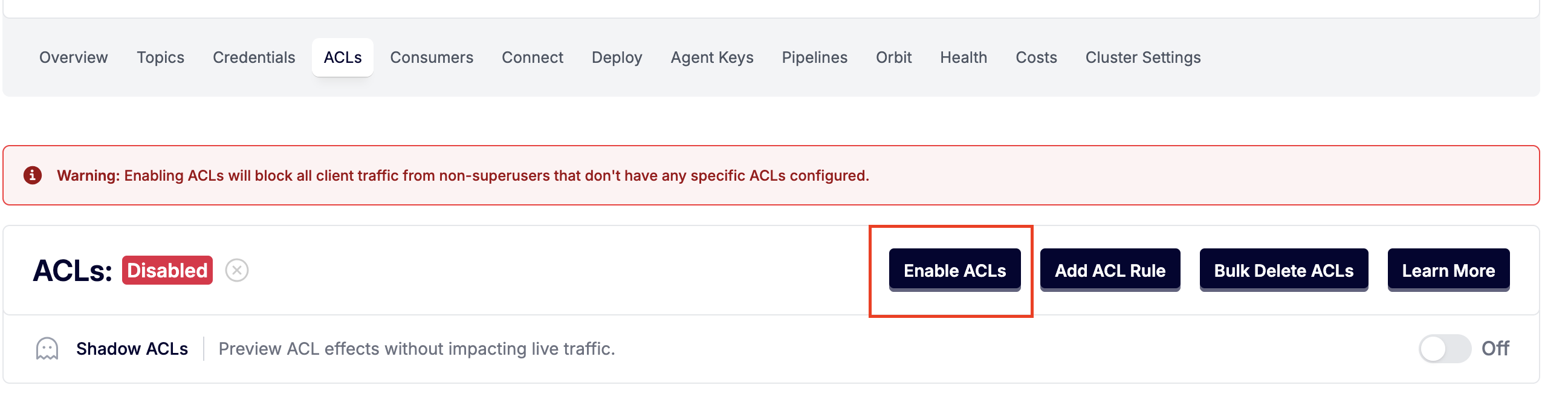Click Bulk Delete ACLs button

click(1284, 270)
